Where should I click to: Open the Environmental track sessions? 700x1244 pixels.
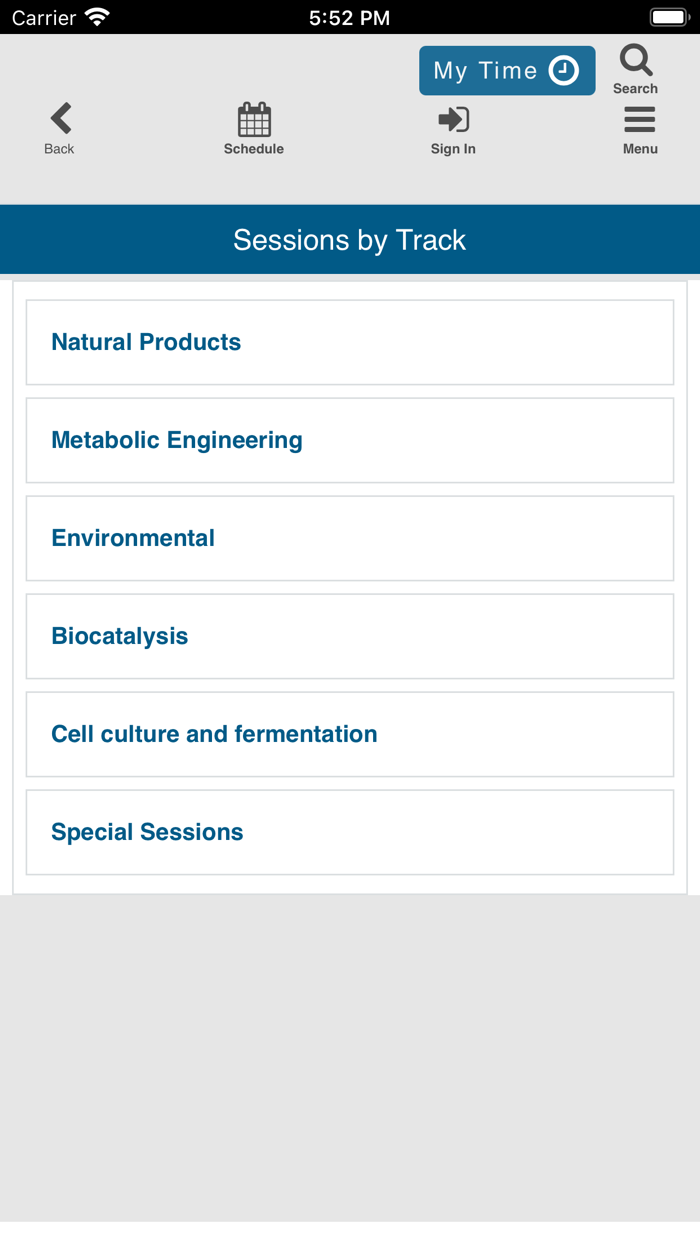click(350, 538)
